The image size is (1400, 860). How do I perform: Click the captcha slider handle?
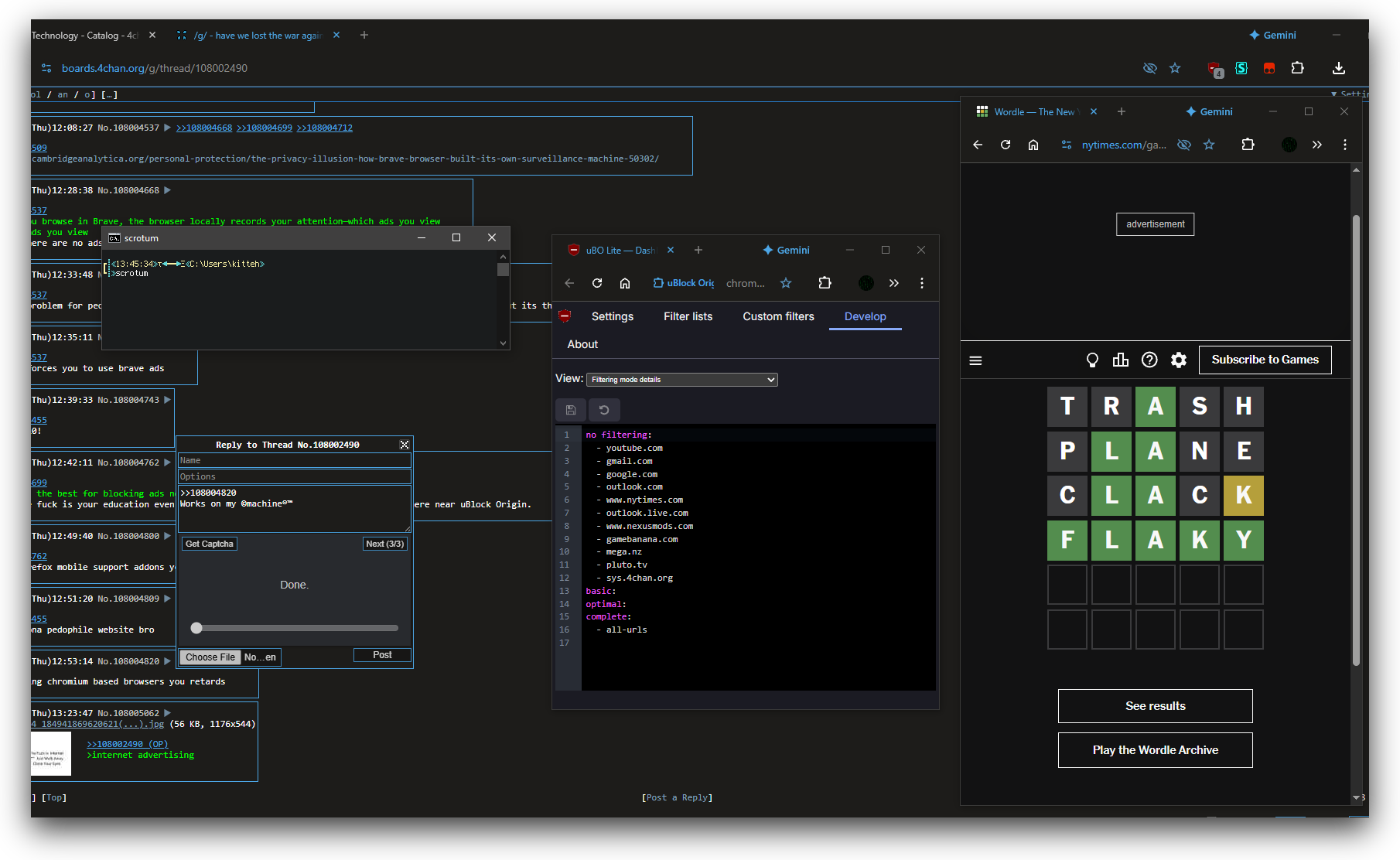(196, 628)
